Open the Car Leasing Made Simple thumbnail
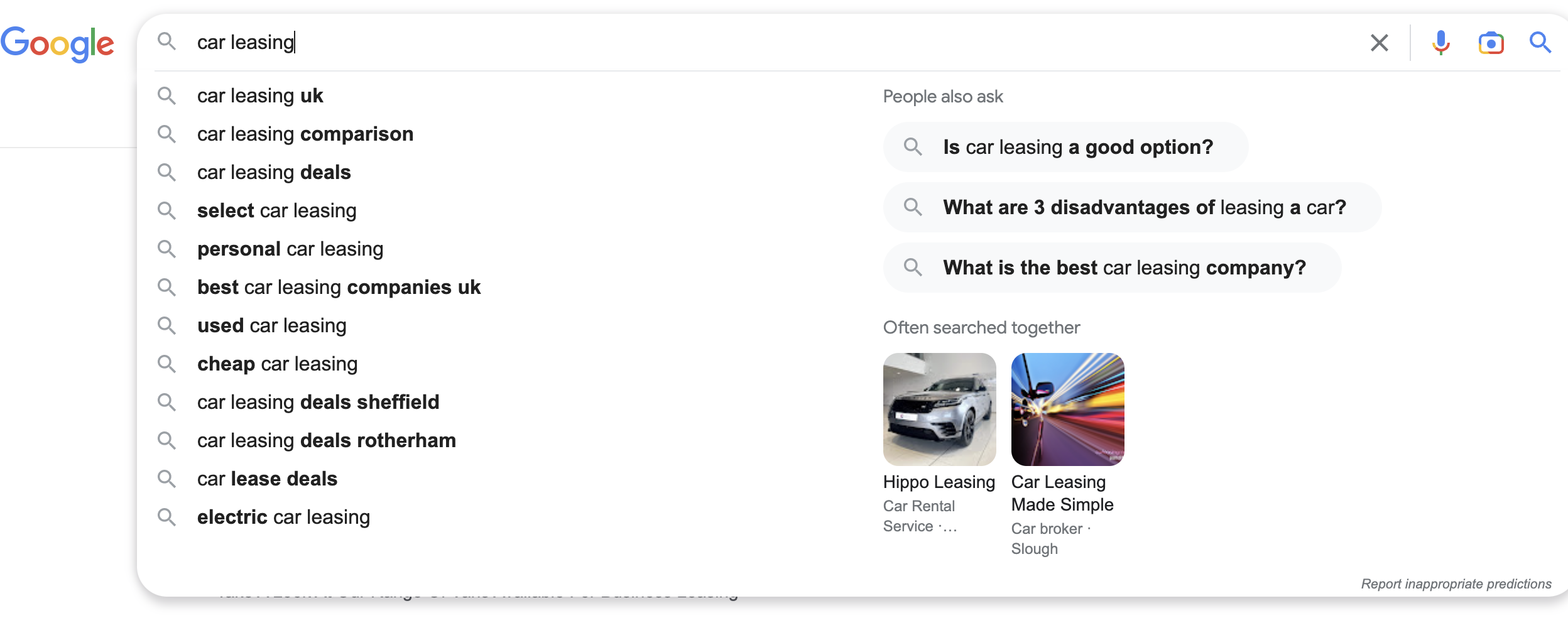The image size is (1568, 618). tap(1067, 409)
